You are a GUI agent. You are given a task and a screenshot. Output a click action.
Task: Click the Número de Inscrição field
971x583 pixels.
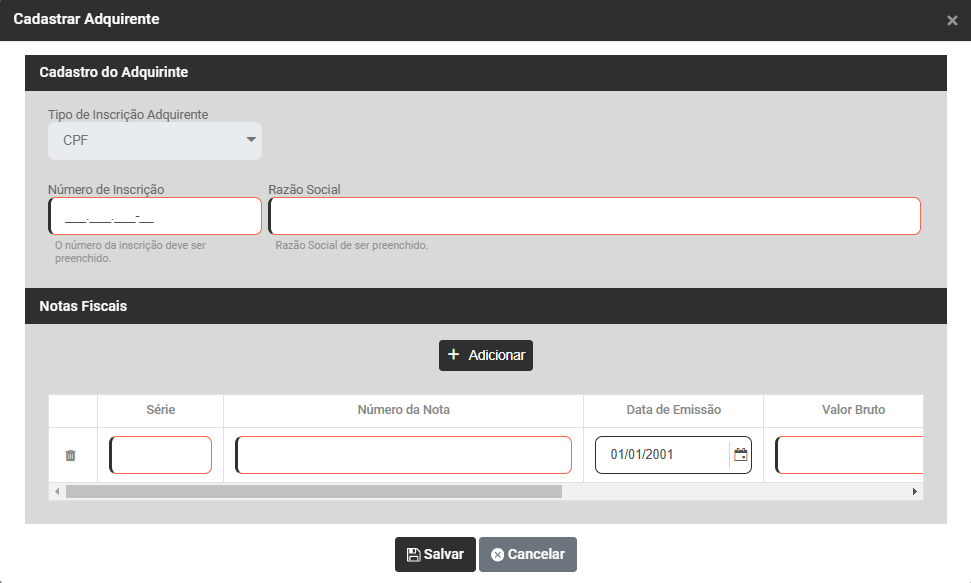tap(155, 216)
